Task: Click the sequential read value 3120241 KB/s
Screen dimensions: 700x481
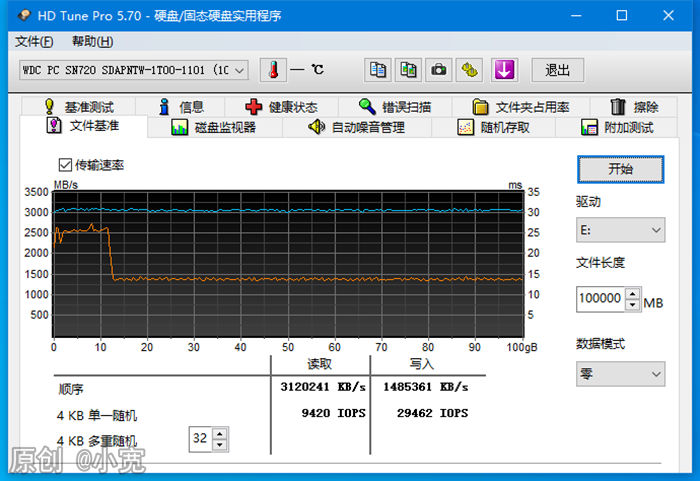Action: [323, 387]
